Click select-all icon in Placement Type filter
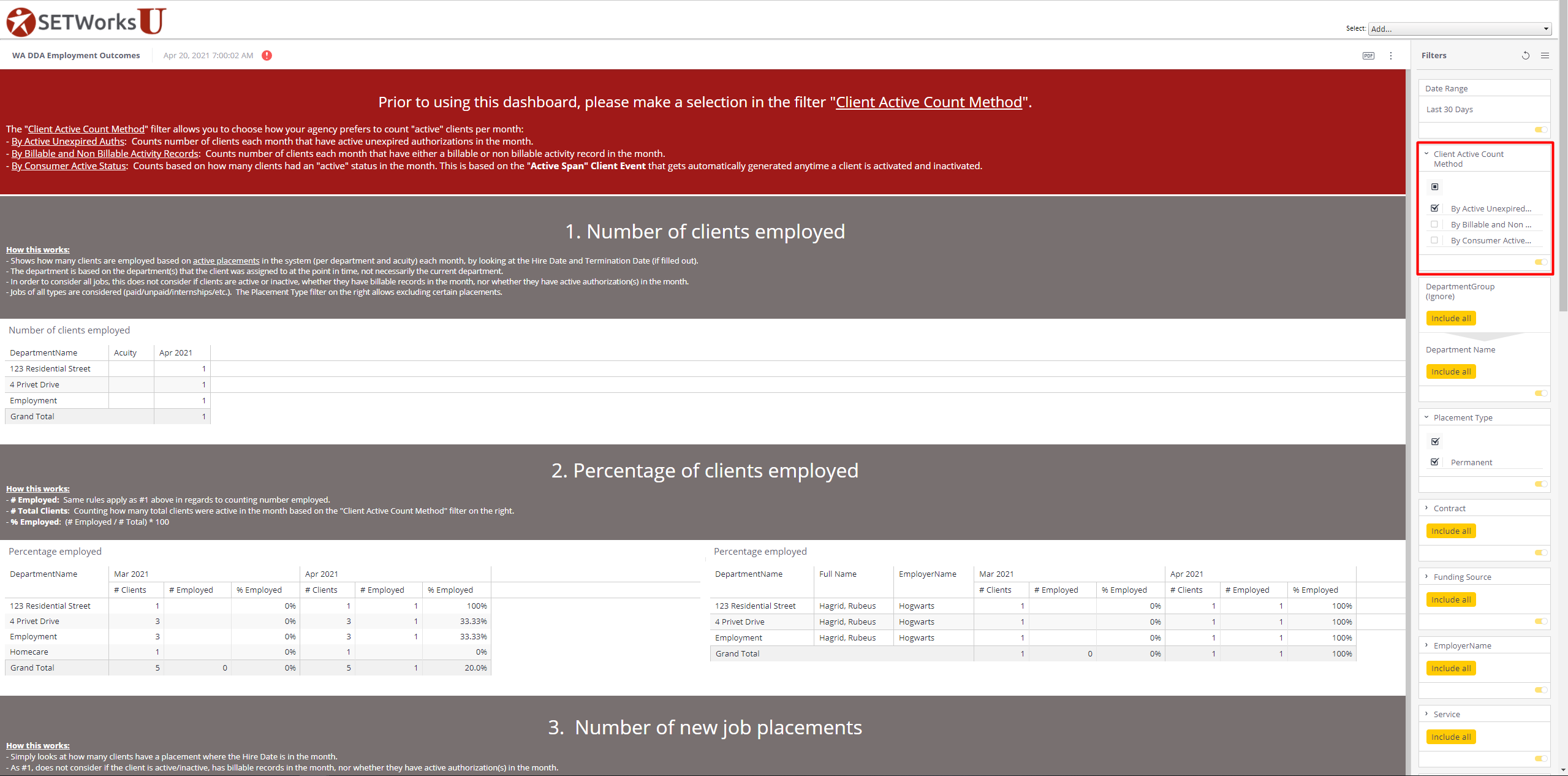Viewport: 1568px width, 776px height. (1435, 442)
